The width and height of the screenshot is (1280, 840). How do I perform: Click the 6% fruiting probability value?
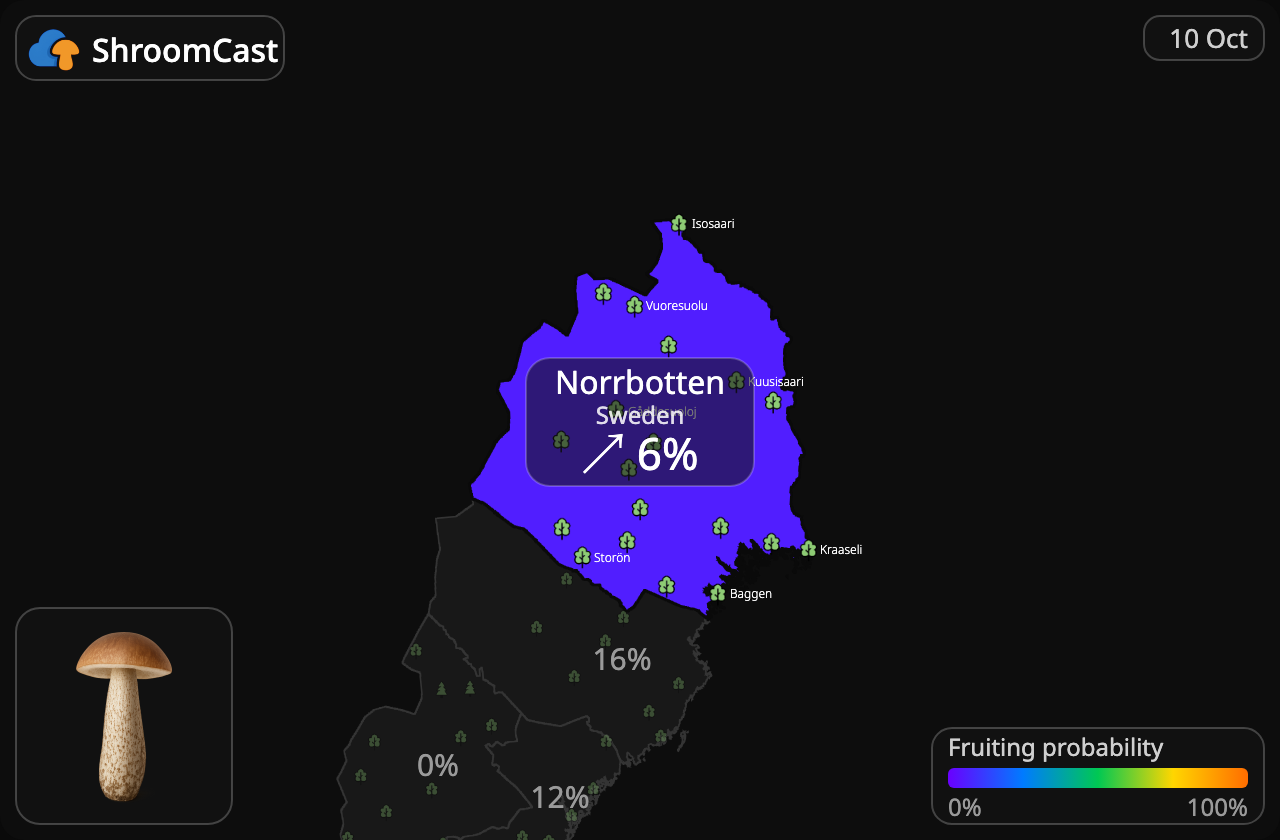click(667, 456)
